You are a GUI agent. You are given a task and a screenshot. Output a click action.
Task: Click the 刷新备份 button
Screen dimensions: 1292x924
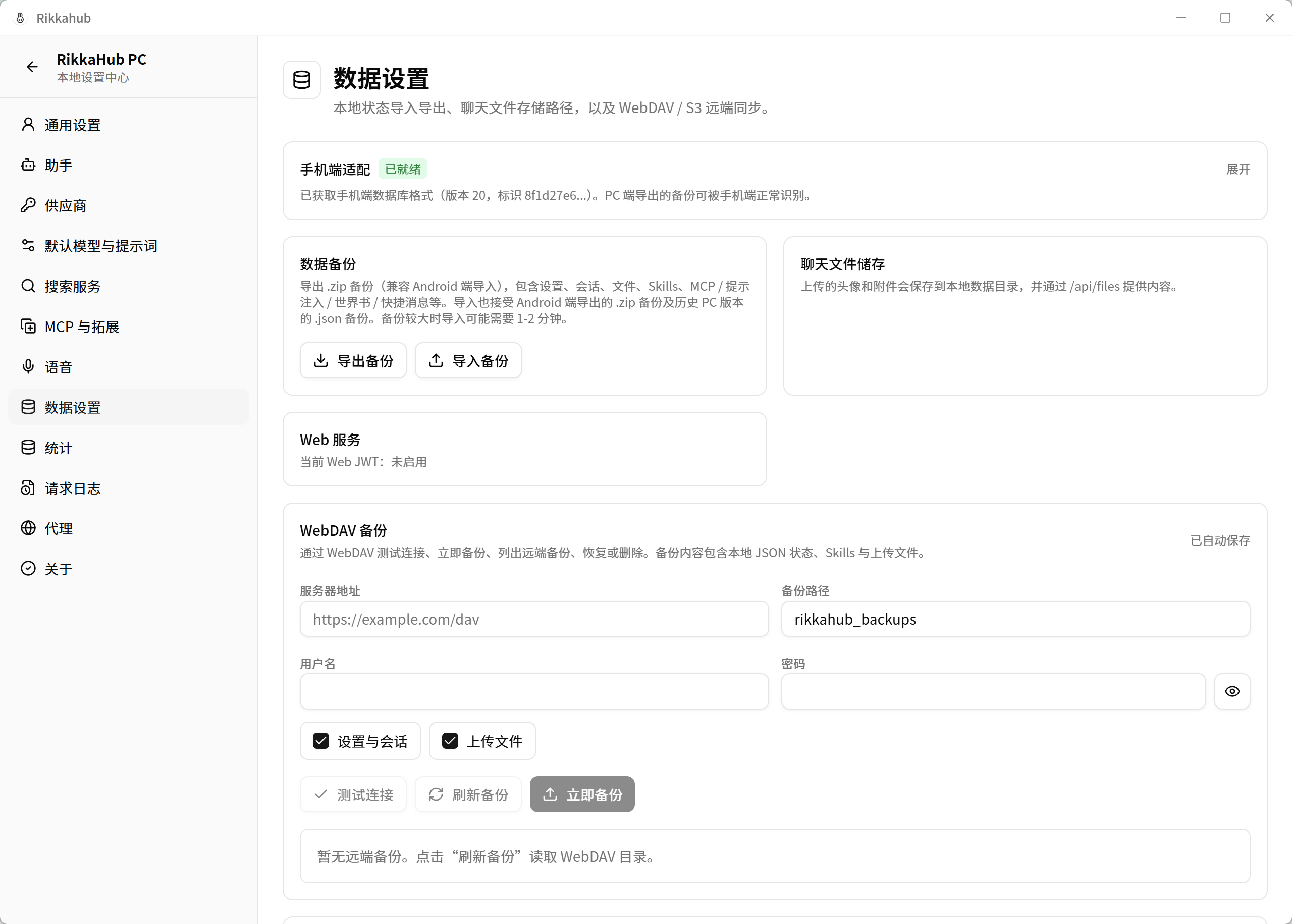click(x=468, y=794)
